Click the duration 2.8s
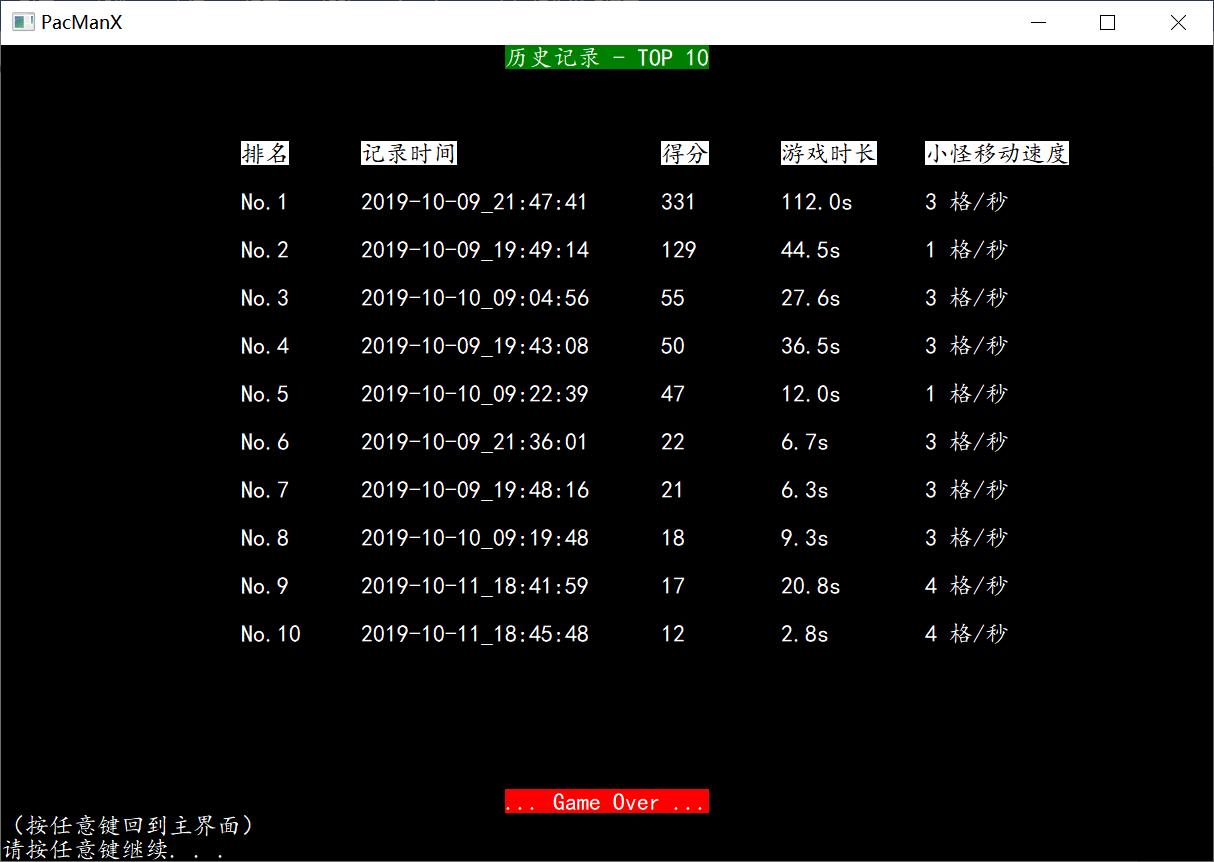This screenshot has height=862, width=1214. 805,634
